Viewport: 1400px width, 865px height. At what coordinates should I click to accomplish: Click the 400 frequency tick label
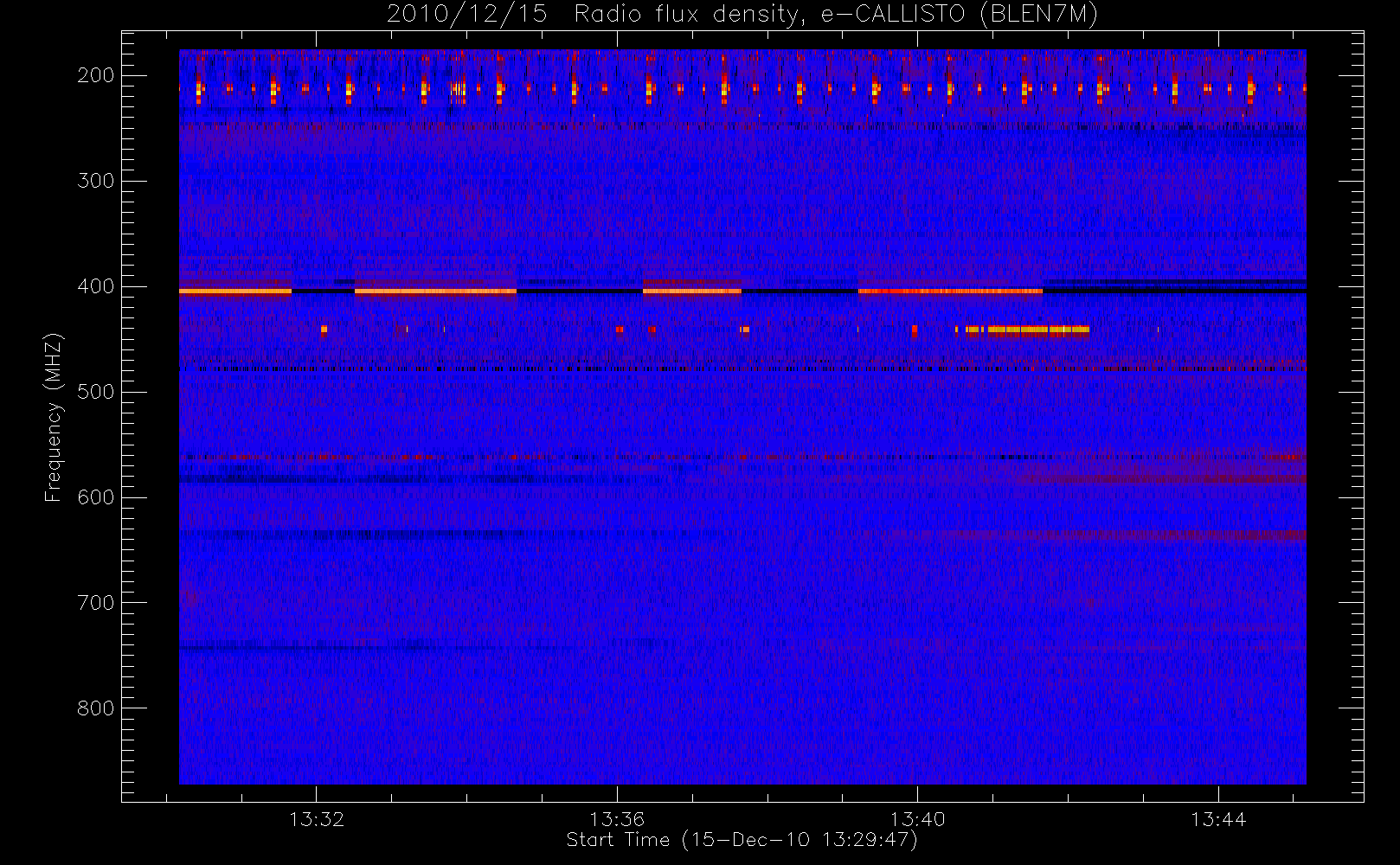(x=95, y=286)
